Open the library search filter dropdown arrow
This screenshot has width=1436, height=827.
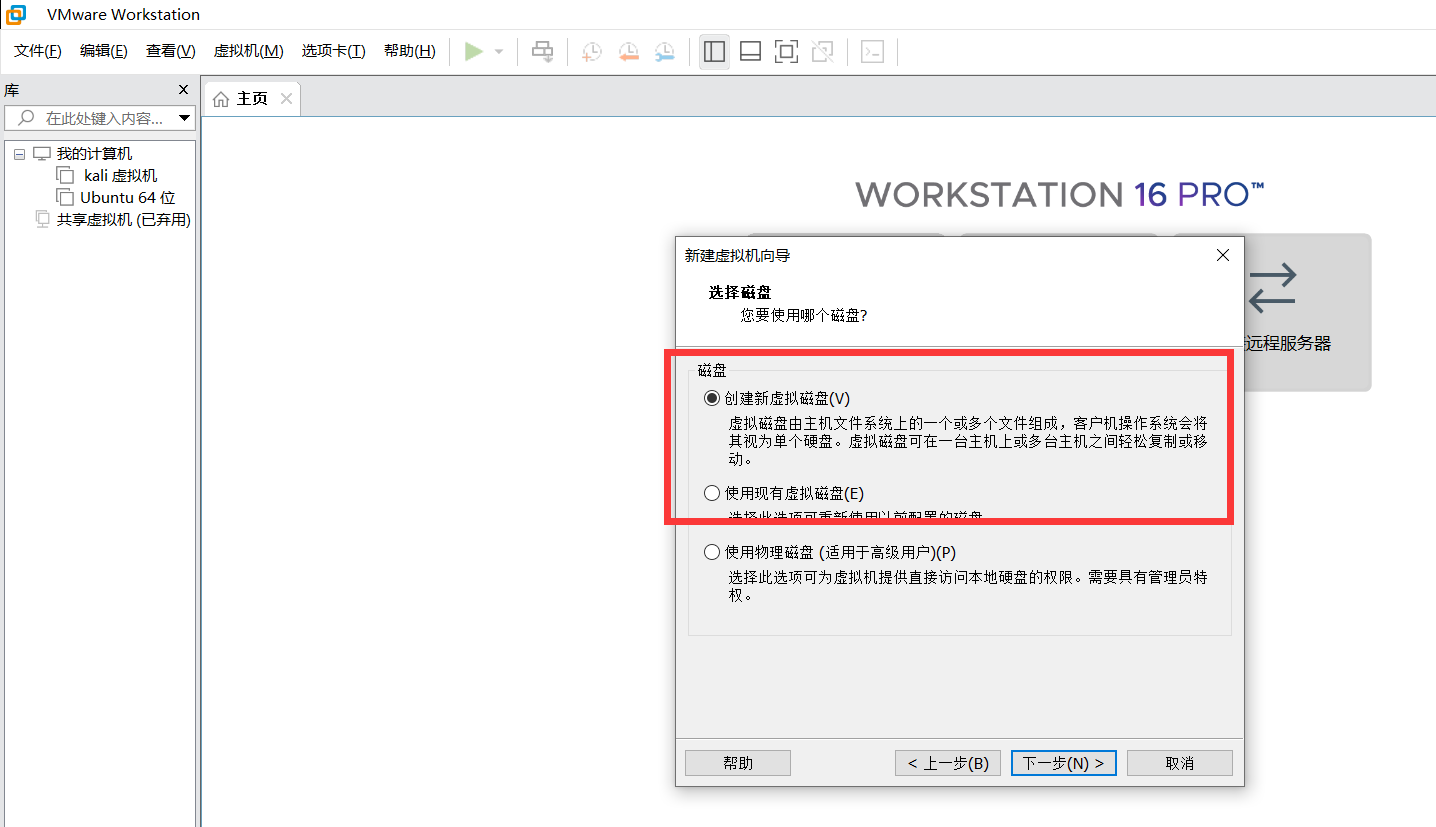tap(184, 118)
